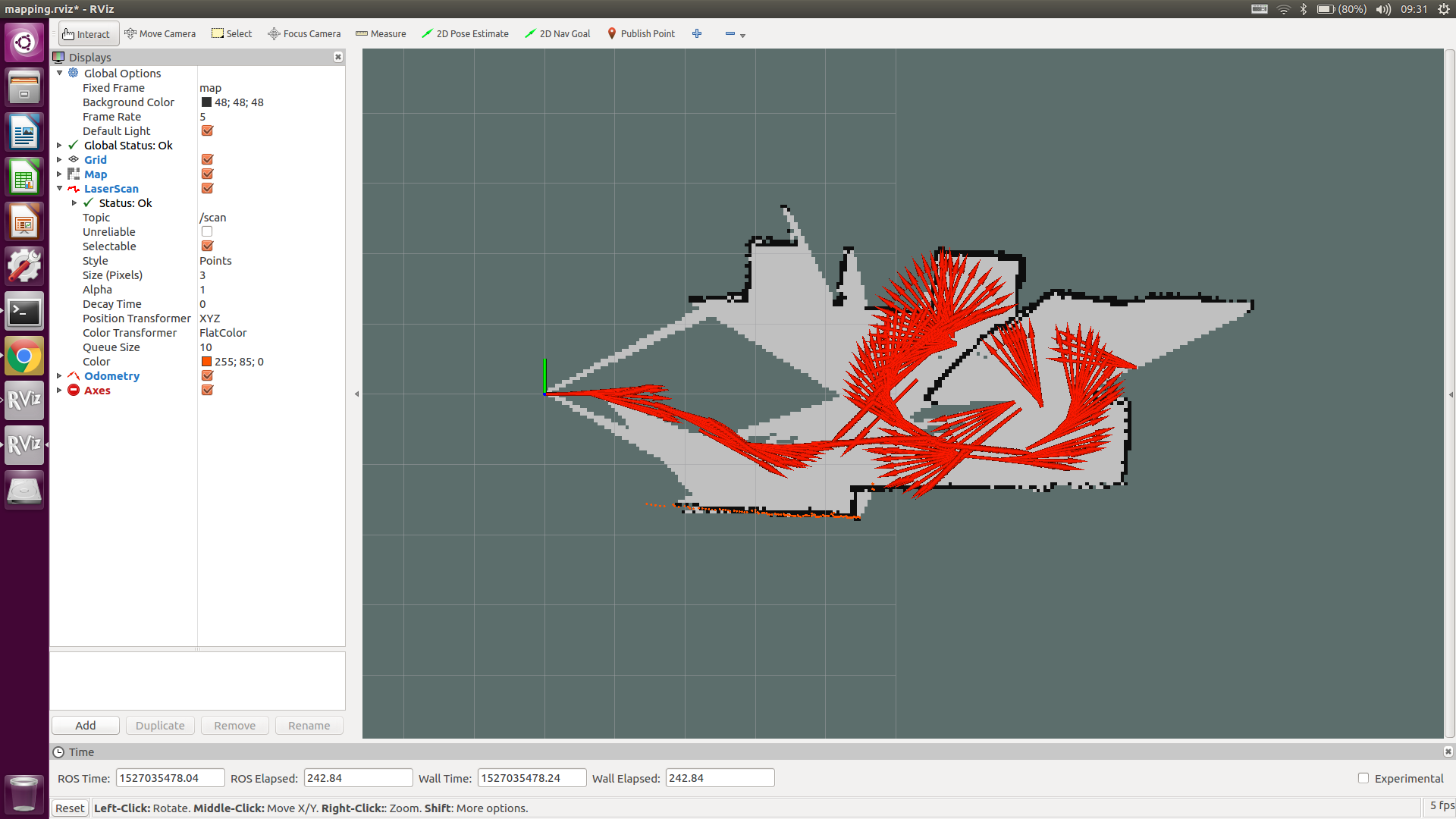Click the Rename display button
The width and height of the screenshot is (1456, 819).
(x=309, y=725)
